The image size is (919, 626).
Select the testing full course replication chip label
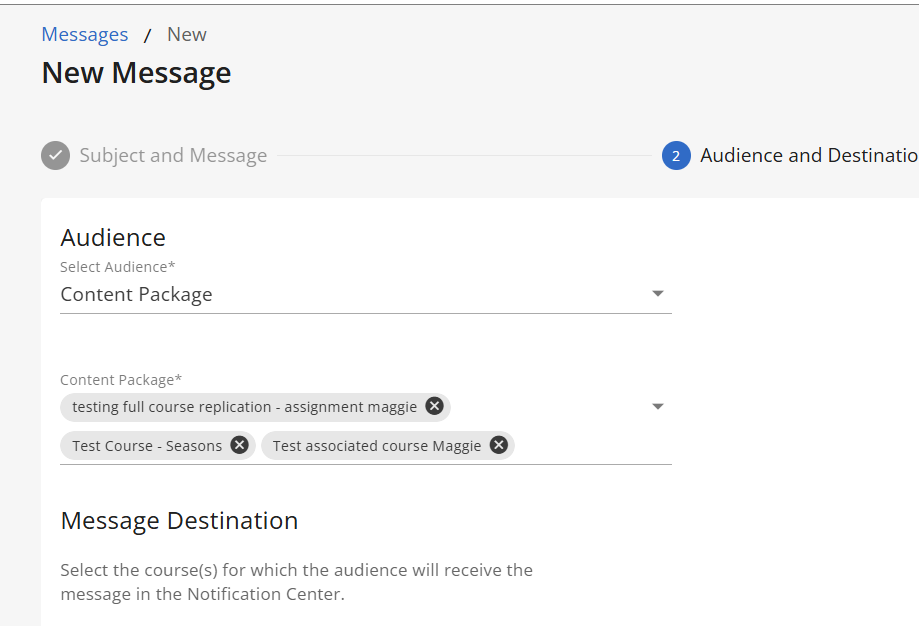[242, 407]
